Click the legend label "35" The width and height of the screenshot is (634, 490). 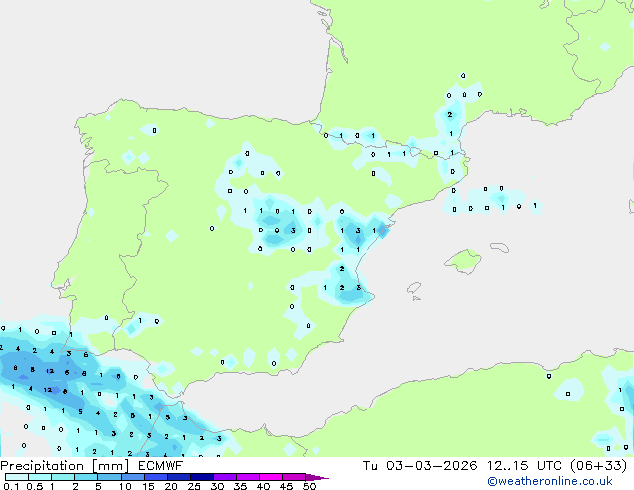pos(240,486)
